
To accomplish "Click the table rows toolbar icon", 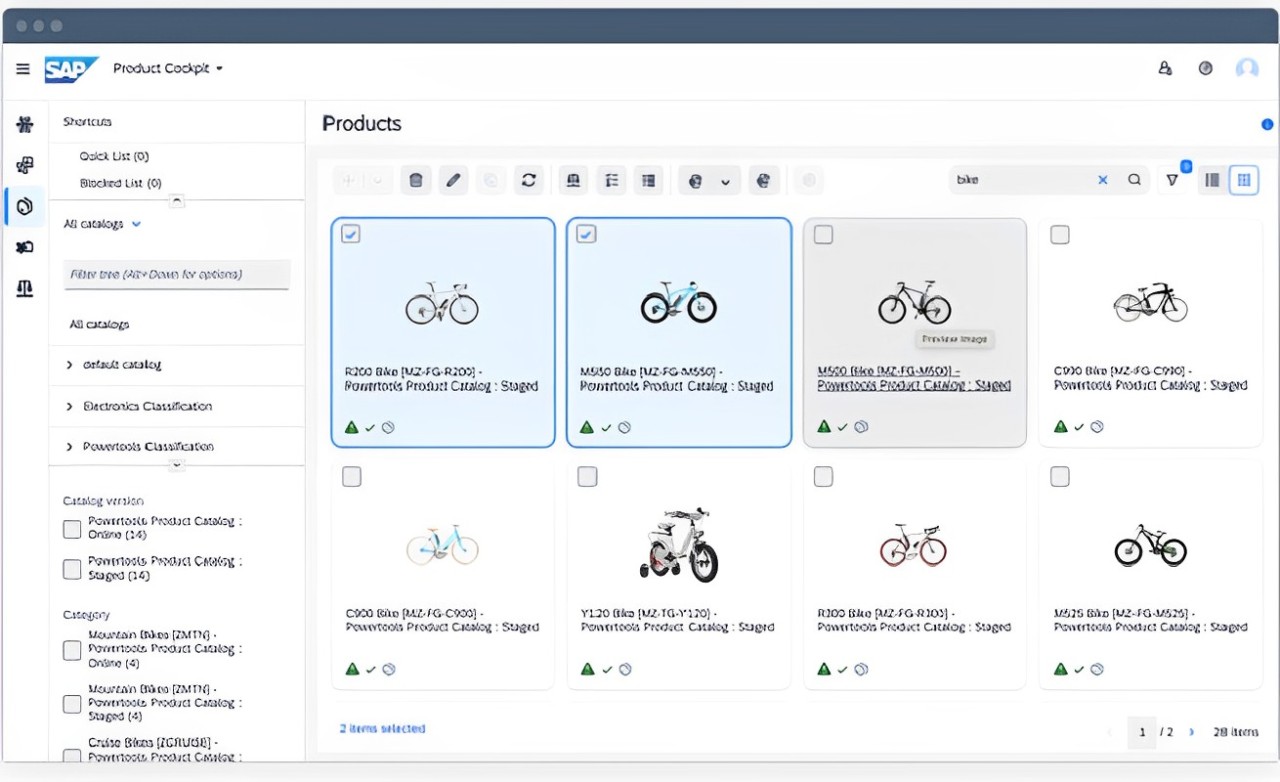I will pyautogui.click(x=648, y=180).
